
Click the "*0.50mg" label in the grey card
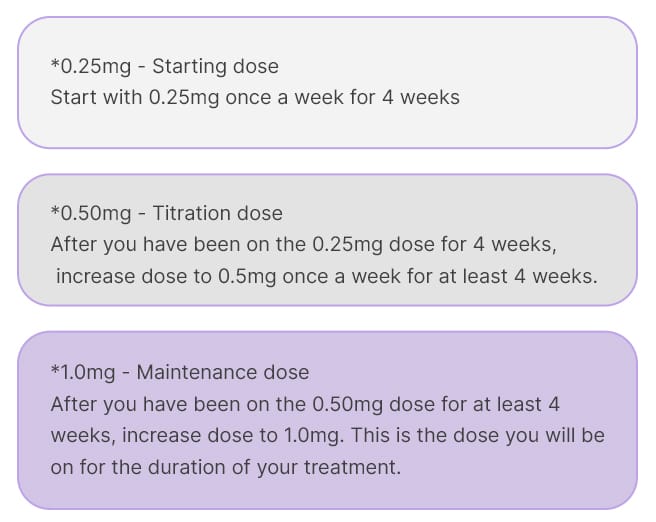87,213
